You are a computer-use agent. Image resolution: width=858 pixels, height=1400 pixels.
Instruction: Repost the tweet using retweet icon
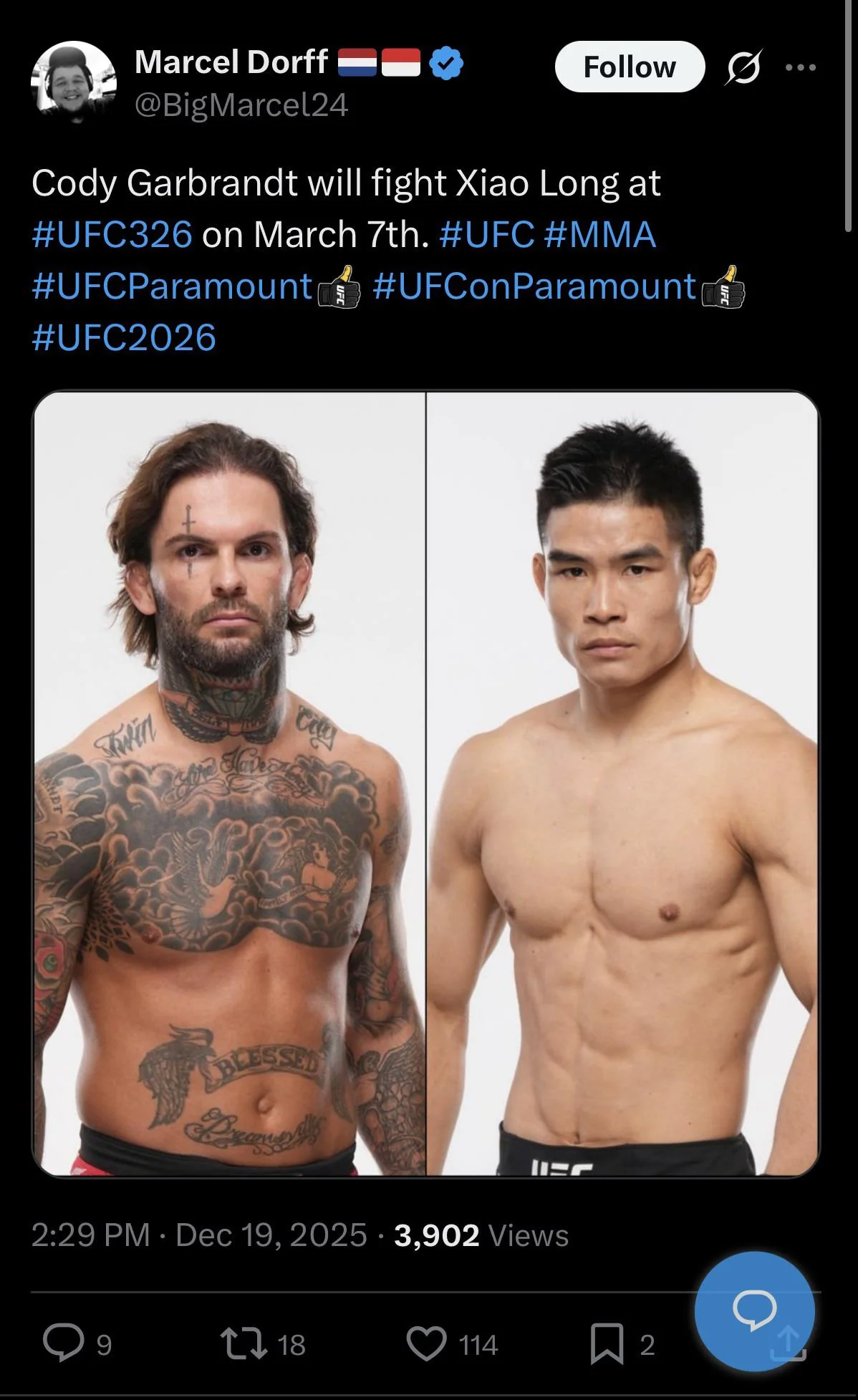[244, 1343]
